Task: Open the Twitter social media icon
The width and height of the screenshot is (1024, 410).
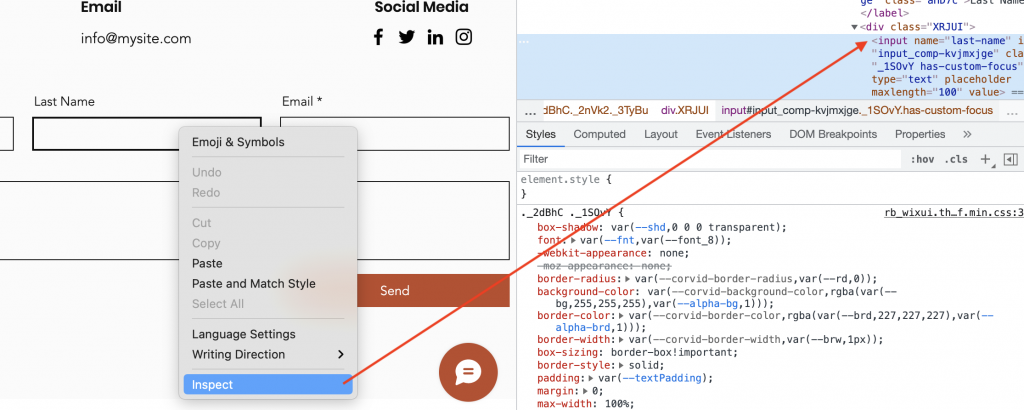Action: 406,38
